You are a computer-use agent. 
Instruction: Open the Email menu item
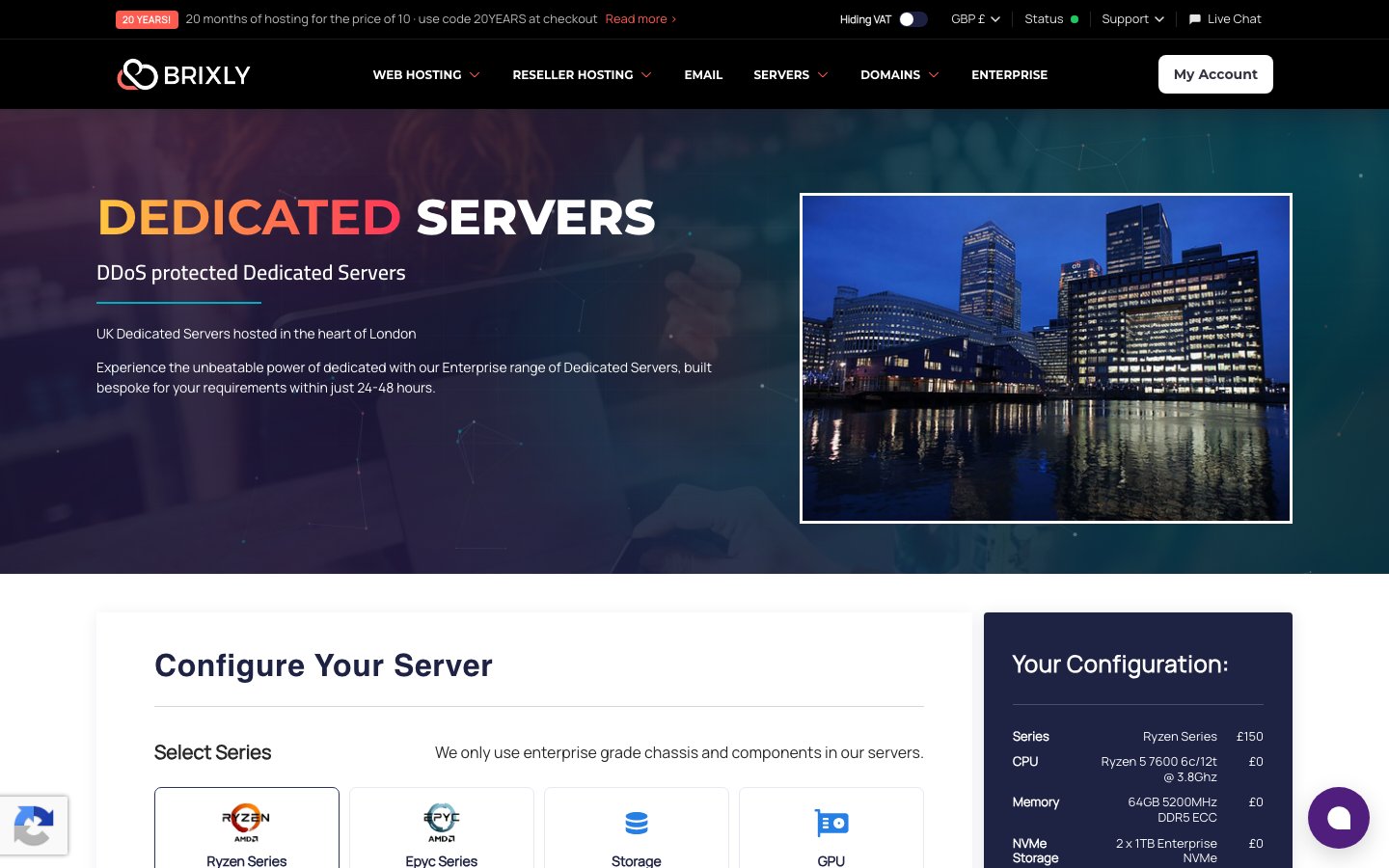pyautogui.click(x=703, y=74)
